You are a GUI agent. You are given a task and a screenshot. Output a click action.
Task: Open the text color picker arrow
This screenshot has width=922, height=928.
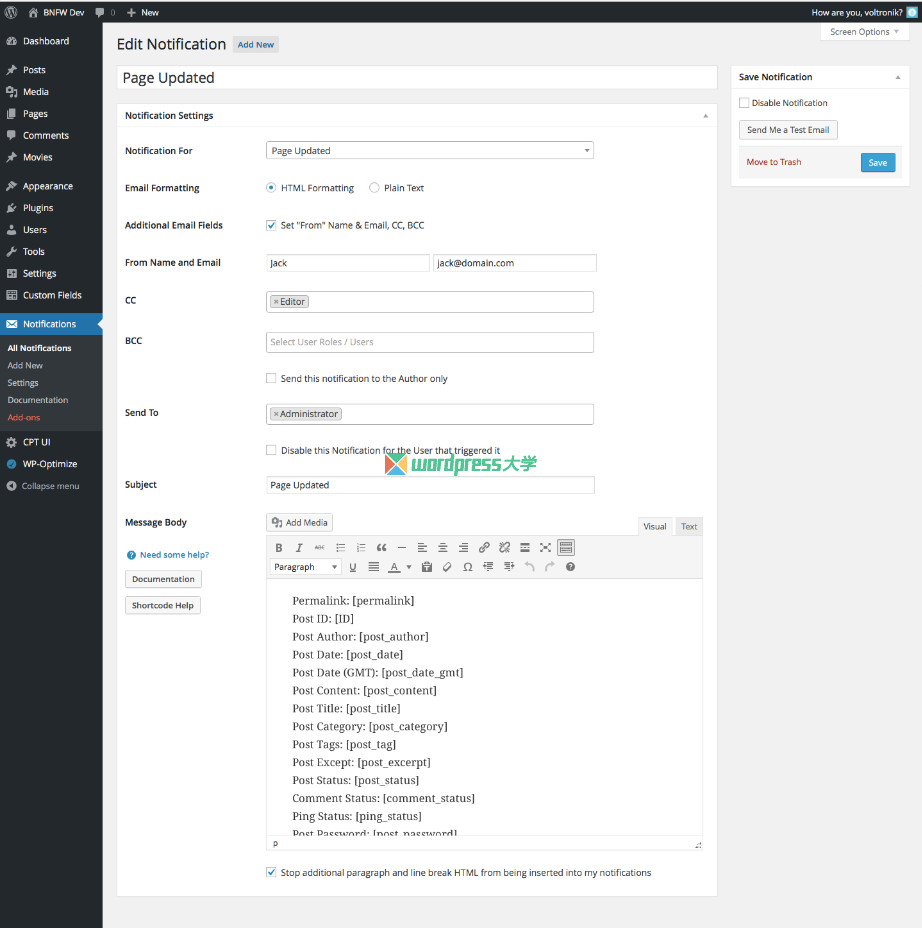408,567
